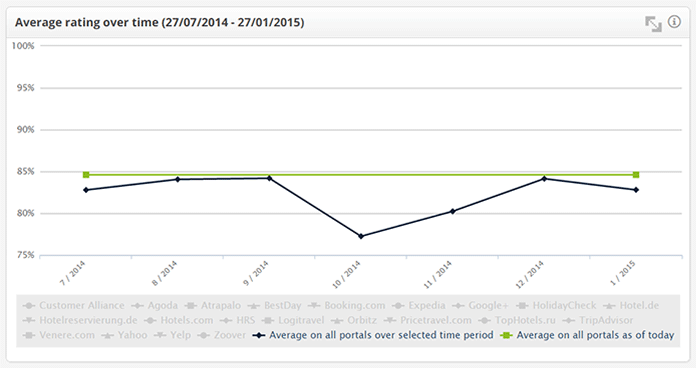This screenshot has width=696, height=368.
Task: Show Hotelreservierung.de series
Action: (80, 320)
